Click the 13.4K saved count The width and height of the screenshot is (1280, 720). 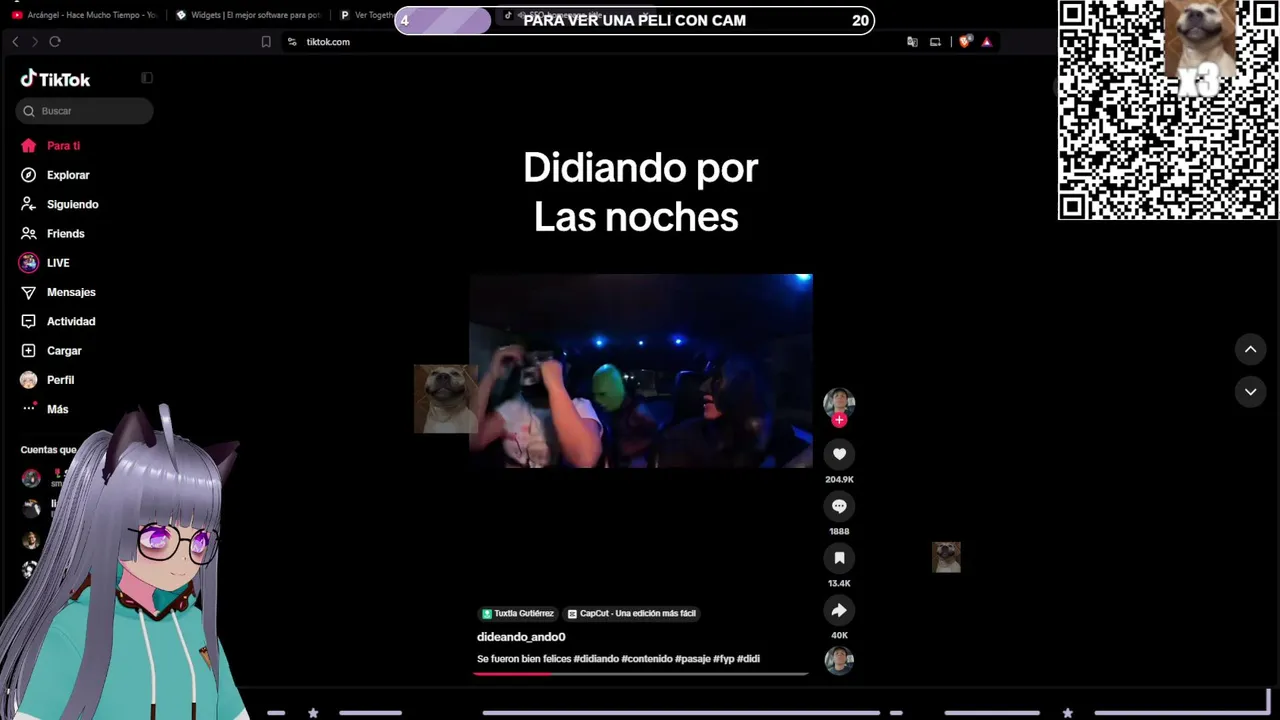coord(839,584)
